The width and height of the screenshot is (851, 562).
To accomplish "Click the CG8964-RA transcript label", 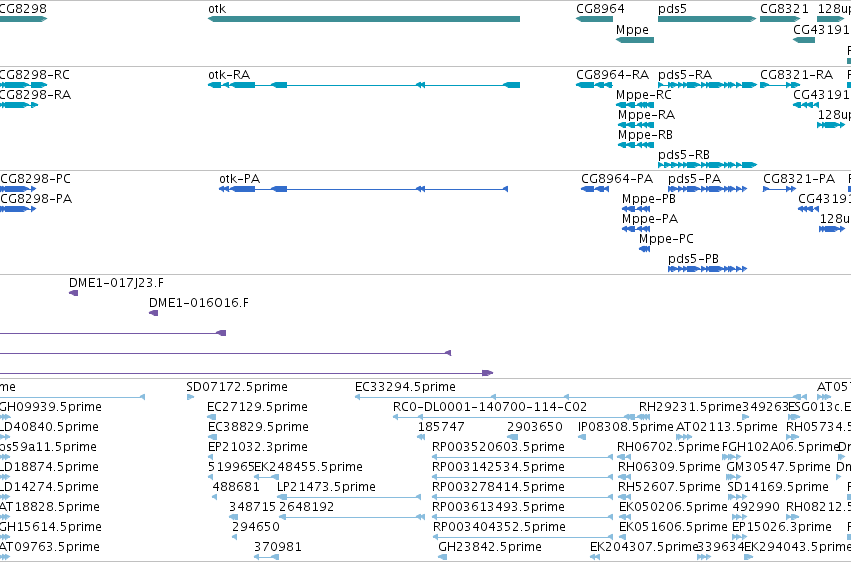I will coord(613,75).
